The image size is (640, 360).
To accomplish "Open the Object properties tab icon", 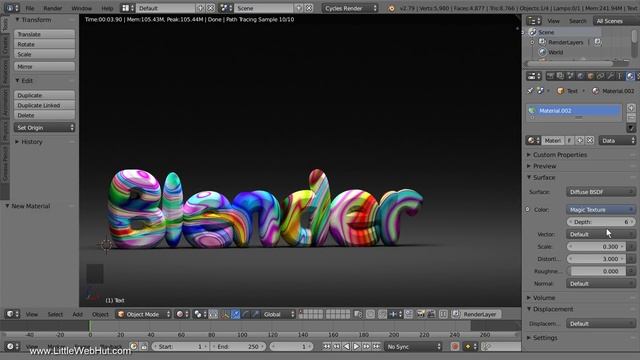I will point(590,76).
